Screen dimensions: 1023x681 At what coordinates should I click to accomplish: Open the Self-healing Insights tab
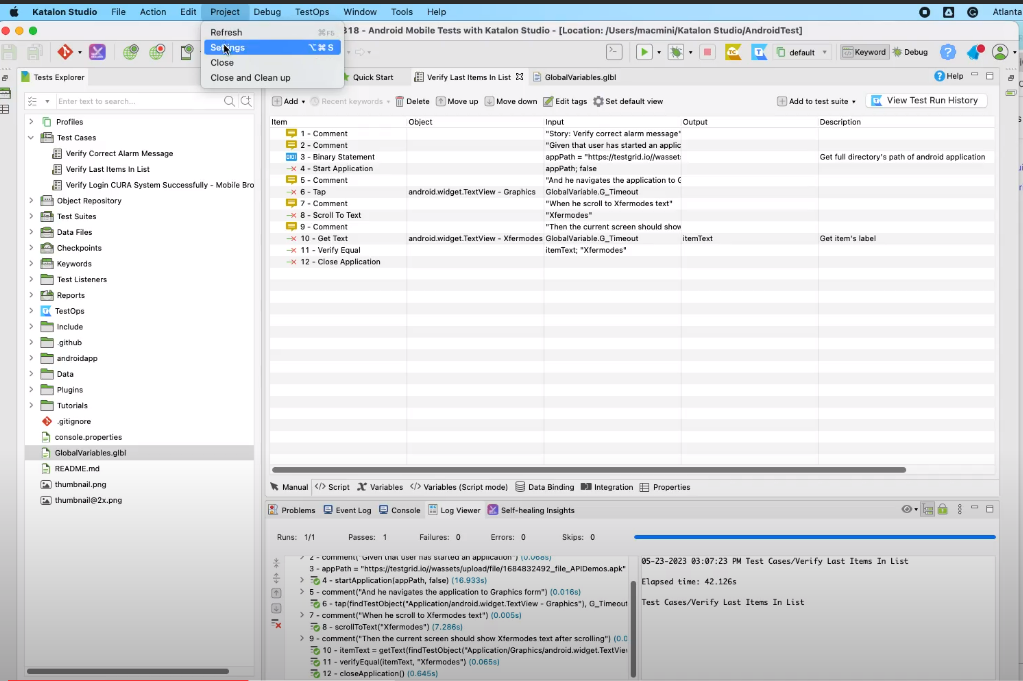[531, 510]
